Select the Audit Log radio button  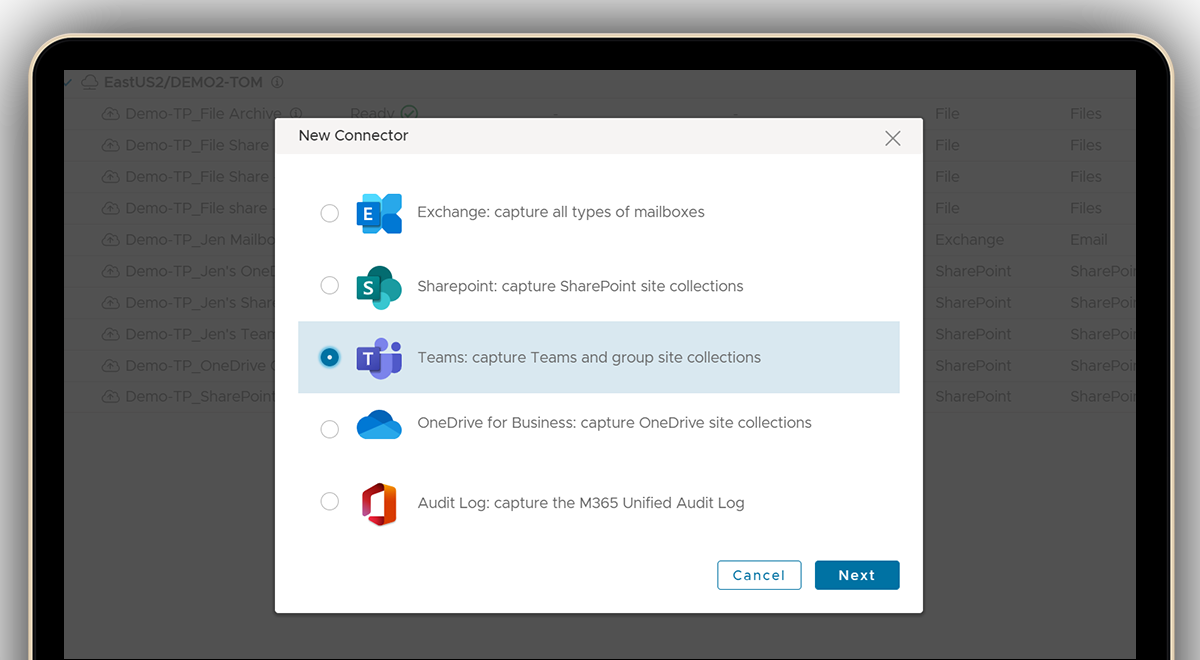(x=329, y=501)
